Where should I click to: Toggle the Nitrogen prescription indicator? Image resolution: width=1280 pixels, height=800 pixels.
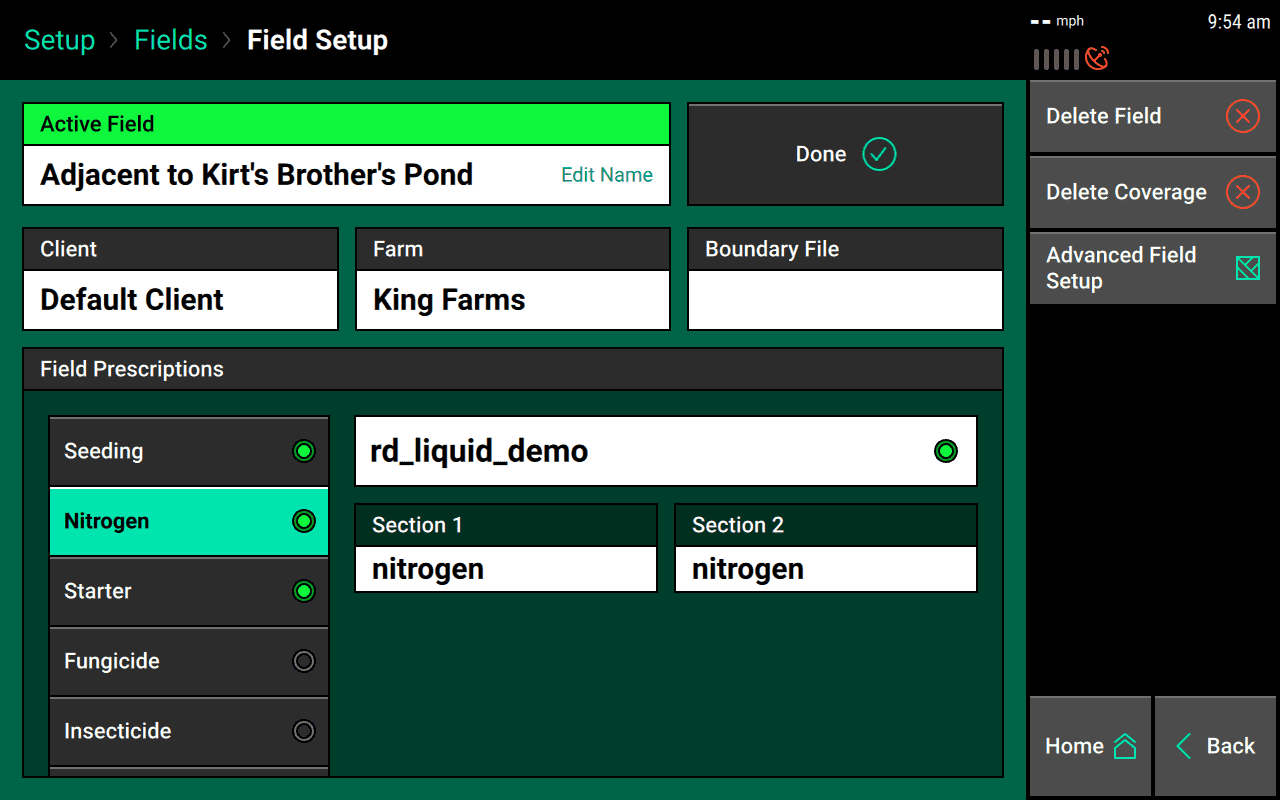coord(304,521)
